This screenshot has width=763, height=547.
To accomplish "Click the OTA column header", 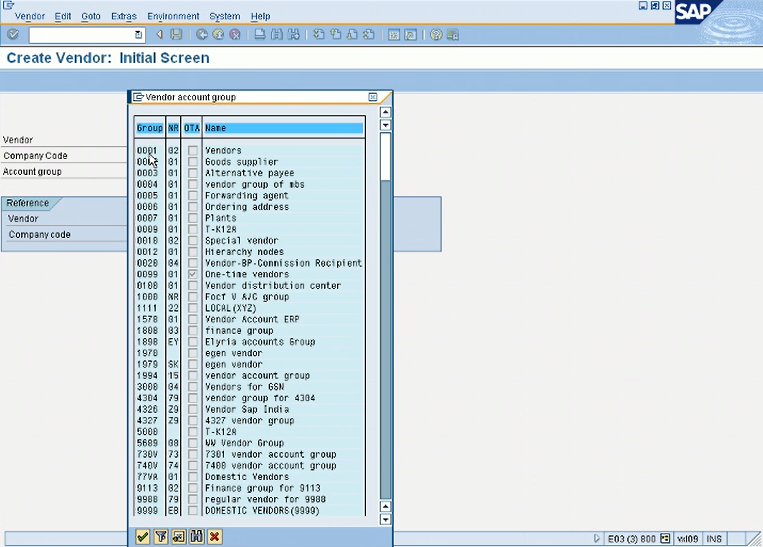I will (192, 128).
